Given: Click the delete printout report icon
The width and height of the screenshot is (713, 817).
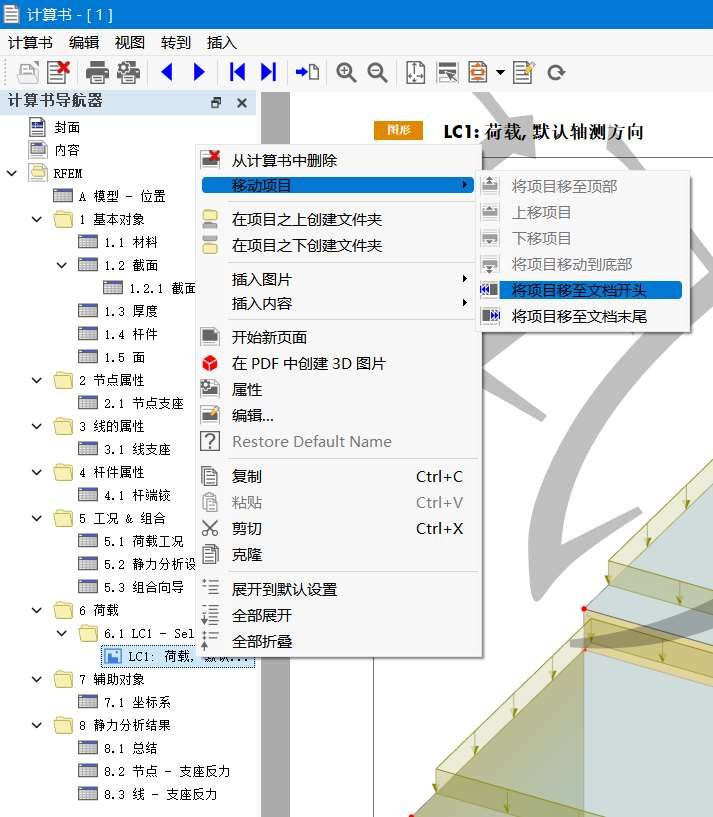Looking at the screenshot, I should click(58, 72).
